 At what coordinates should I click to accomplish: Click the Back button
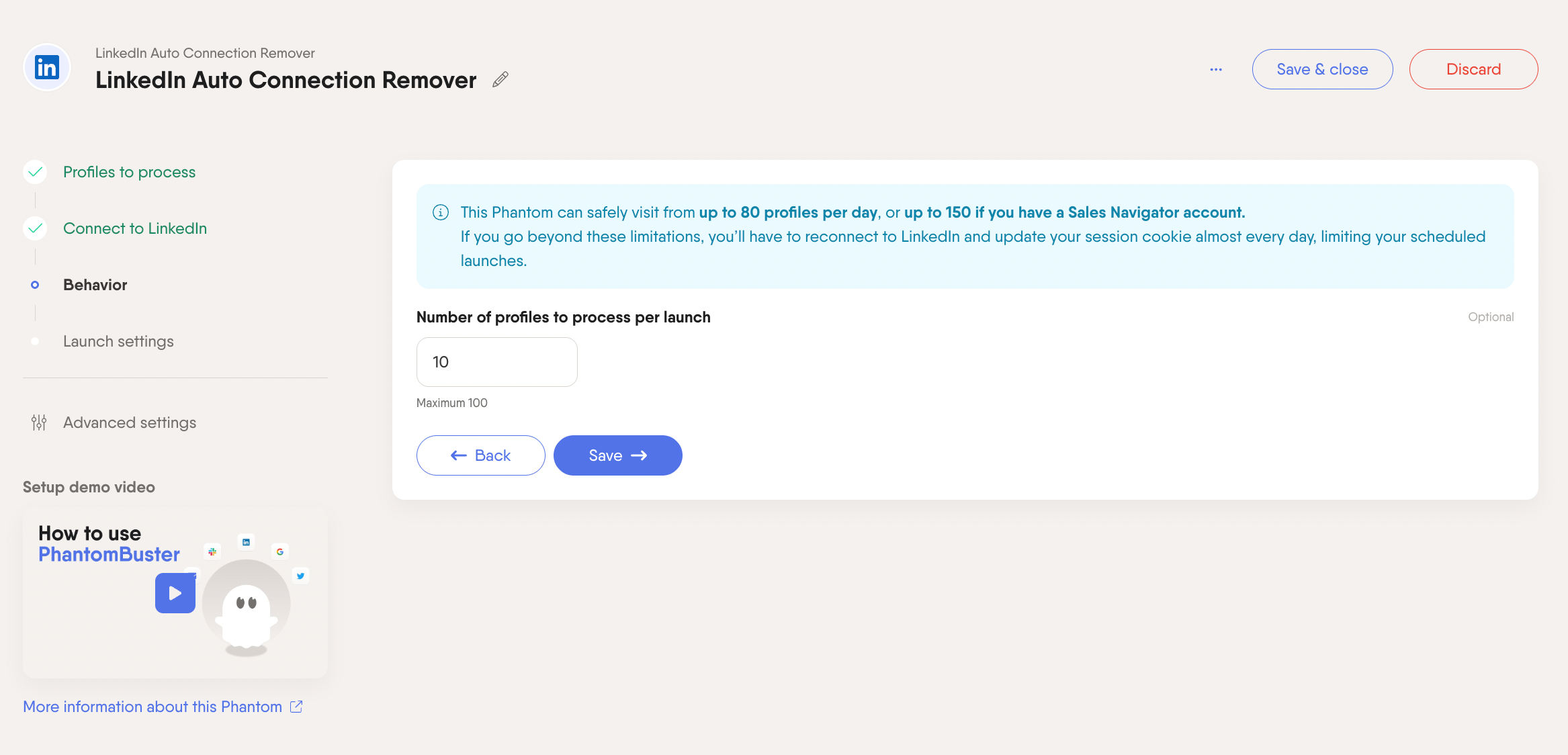pyautogui.click(x=480, y=455)
